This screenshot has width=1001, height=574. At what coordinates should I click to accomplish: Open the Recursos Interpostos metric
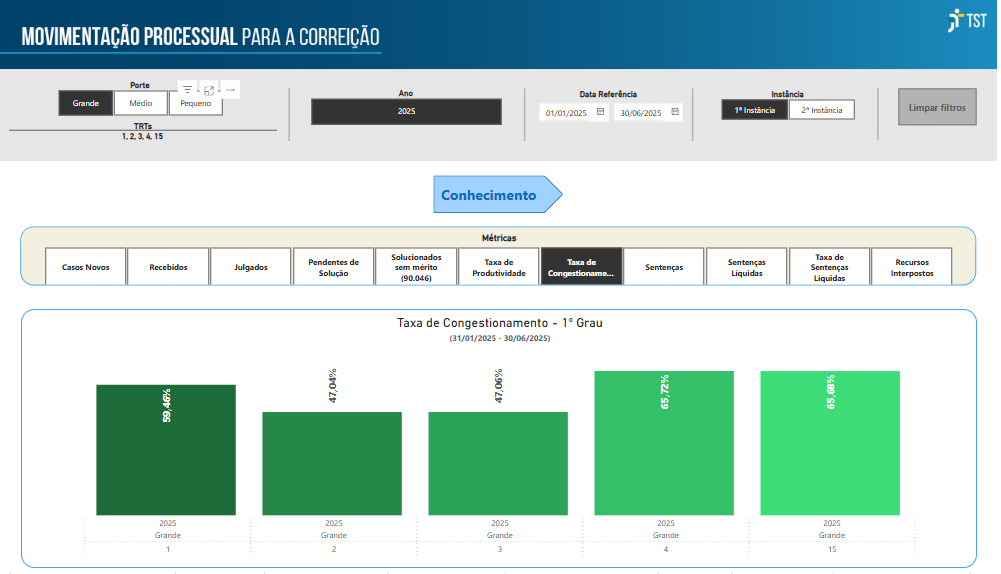(x=911, y=267)
